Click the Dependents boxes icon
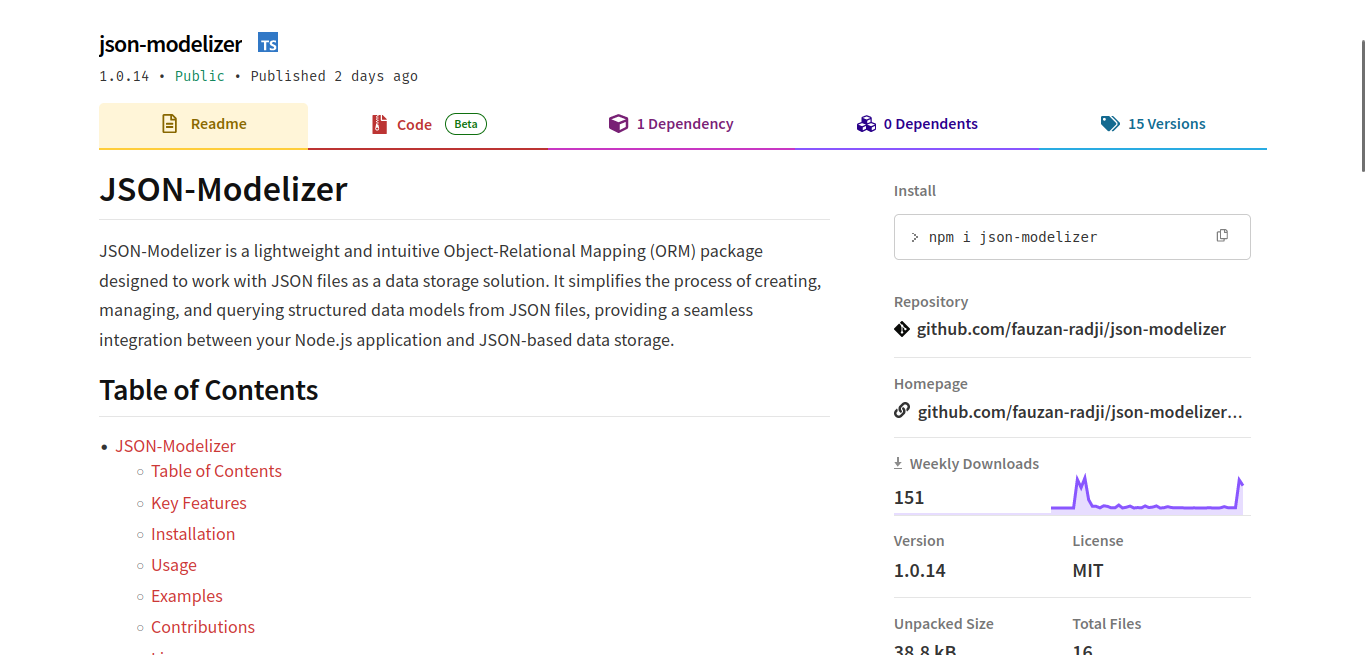This screenshot has height=655, width=1366. (x=866, y=124)
